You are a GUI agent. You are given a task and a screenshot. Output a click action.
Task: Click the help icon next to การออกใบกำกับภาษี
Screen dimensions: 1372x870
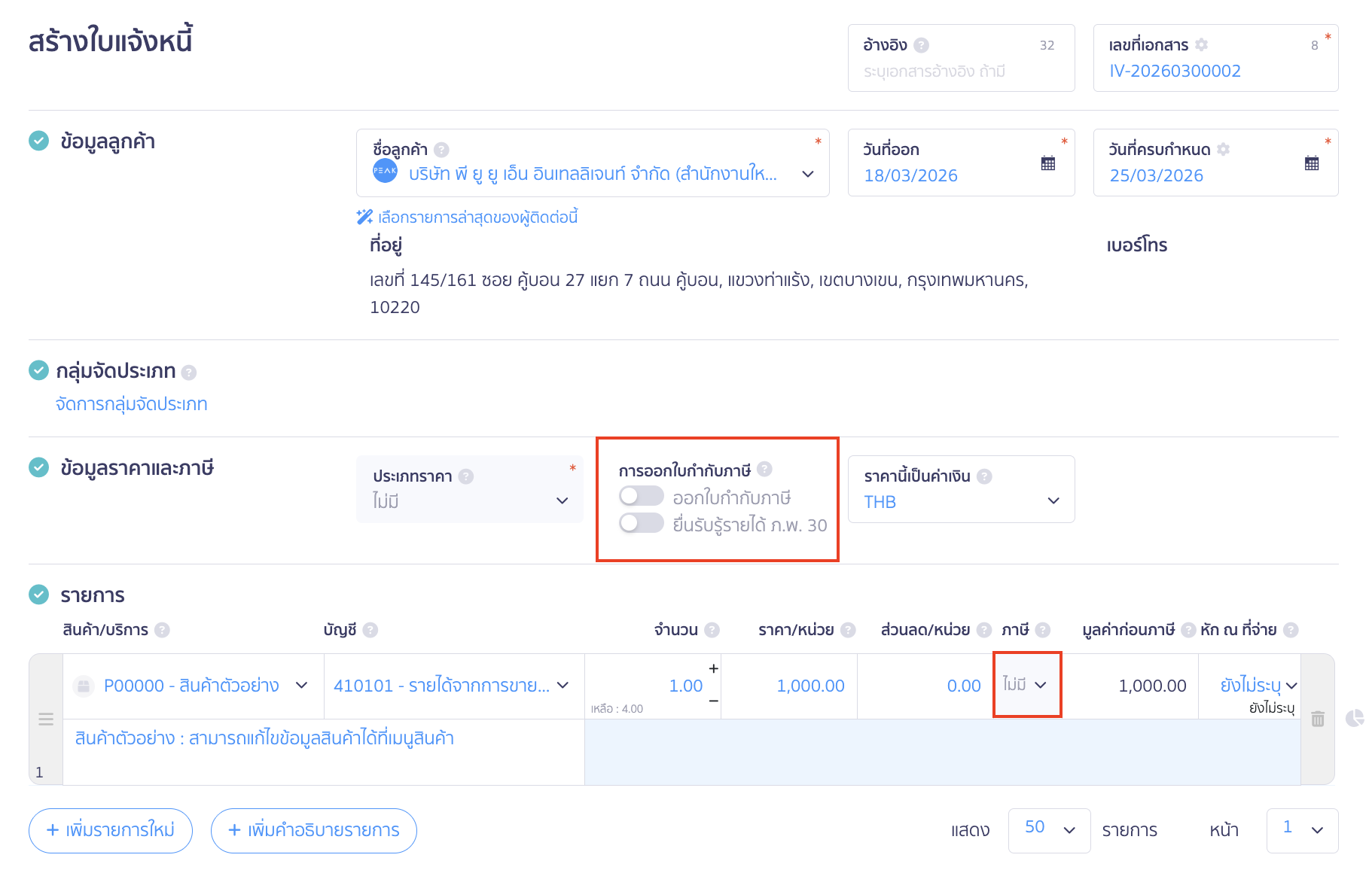pyautogui.click(x=764, y=470)
